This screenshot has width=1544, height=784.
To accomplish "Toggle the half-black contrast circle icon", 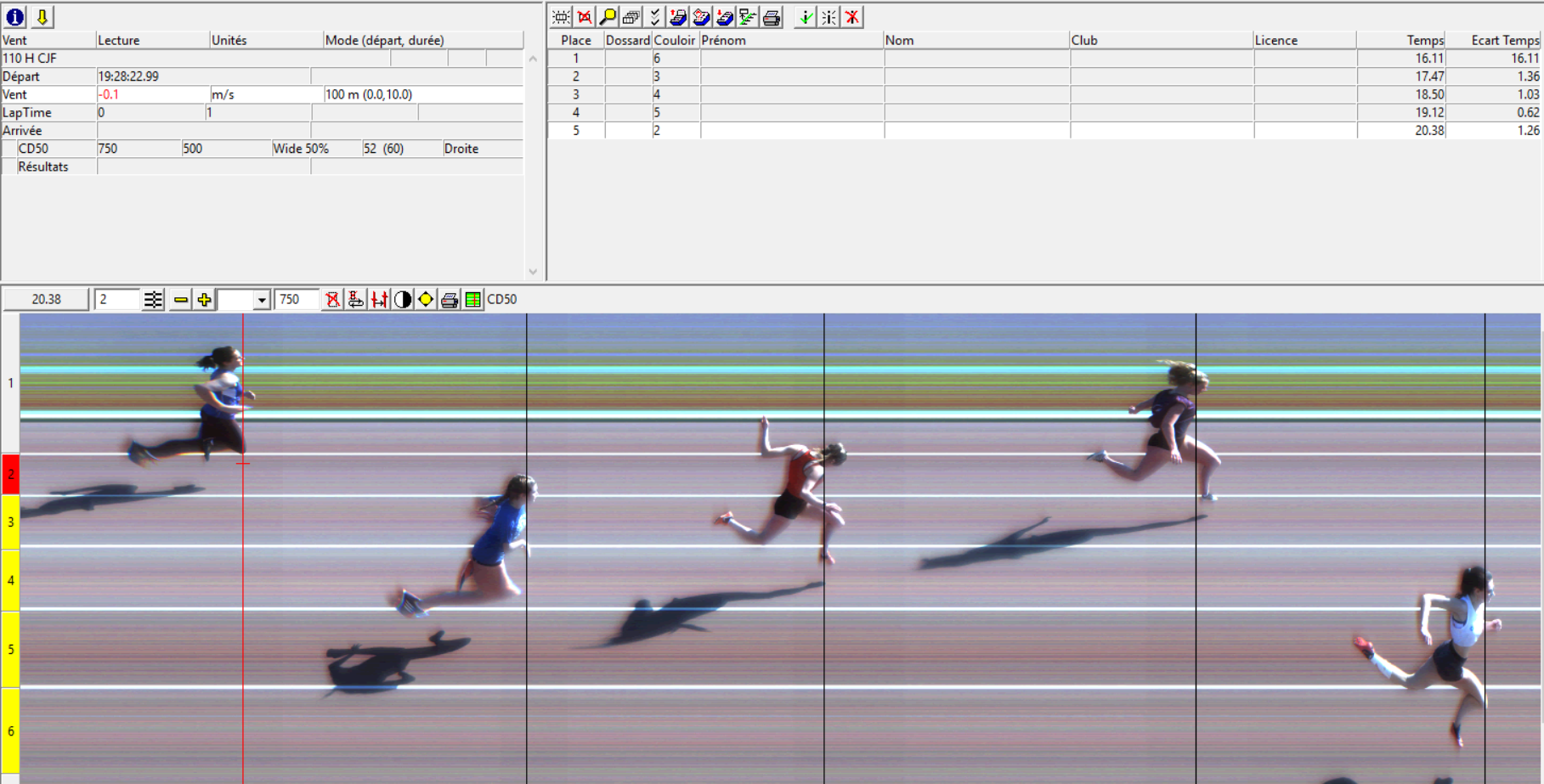I will point(403,299).
